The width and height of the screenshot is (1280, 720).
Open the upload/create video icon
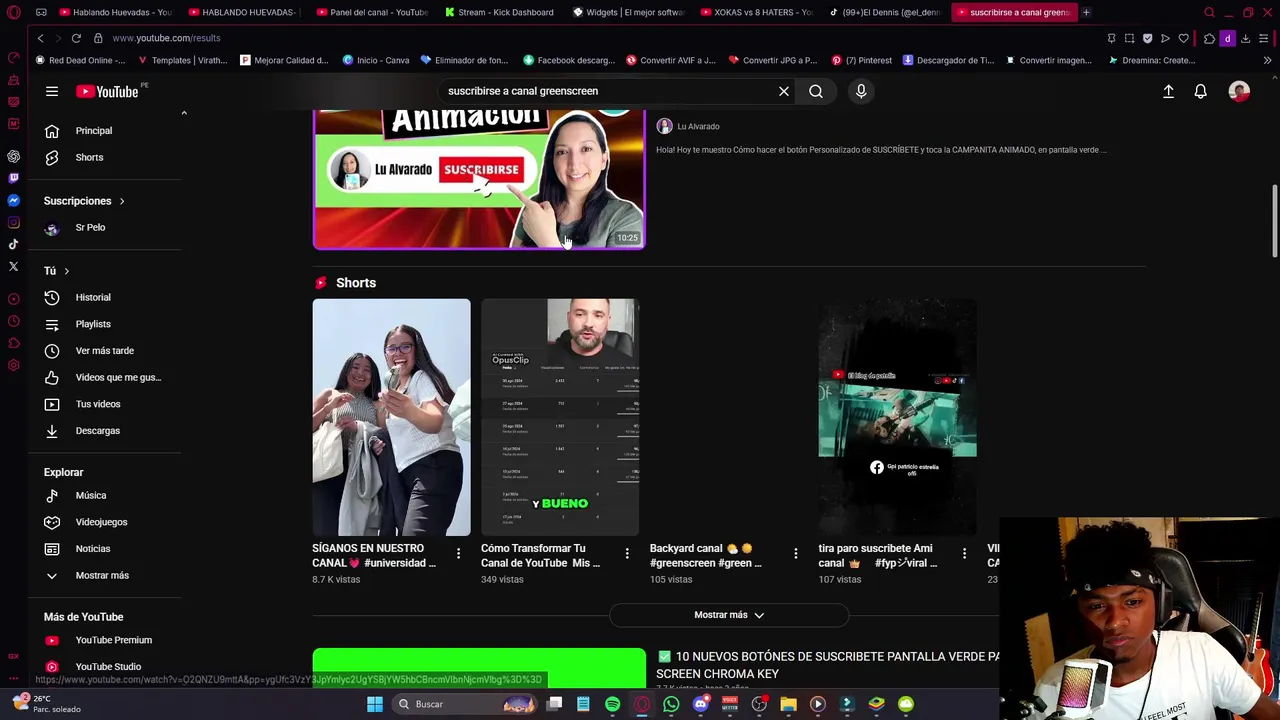[1168, 91]
